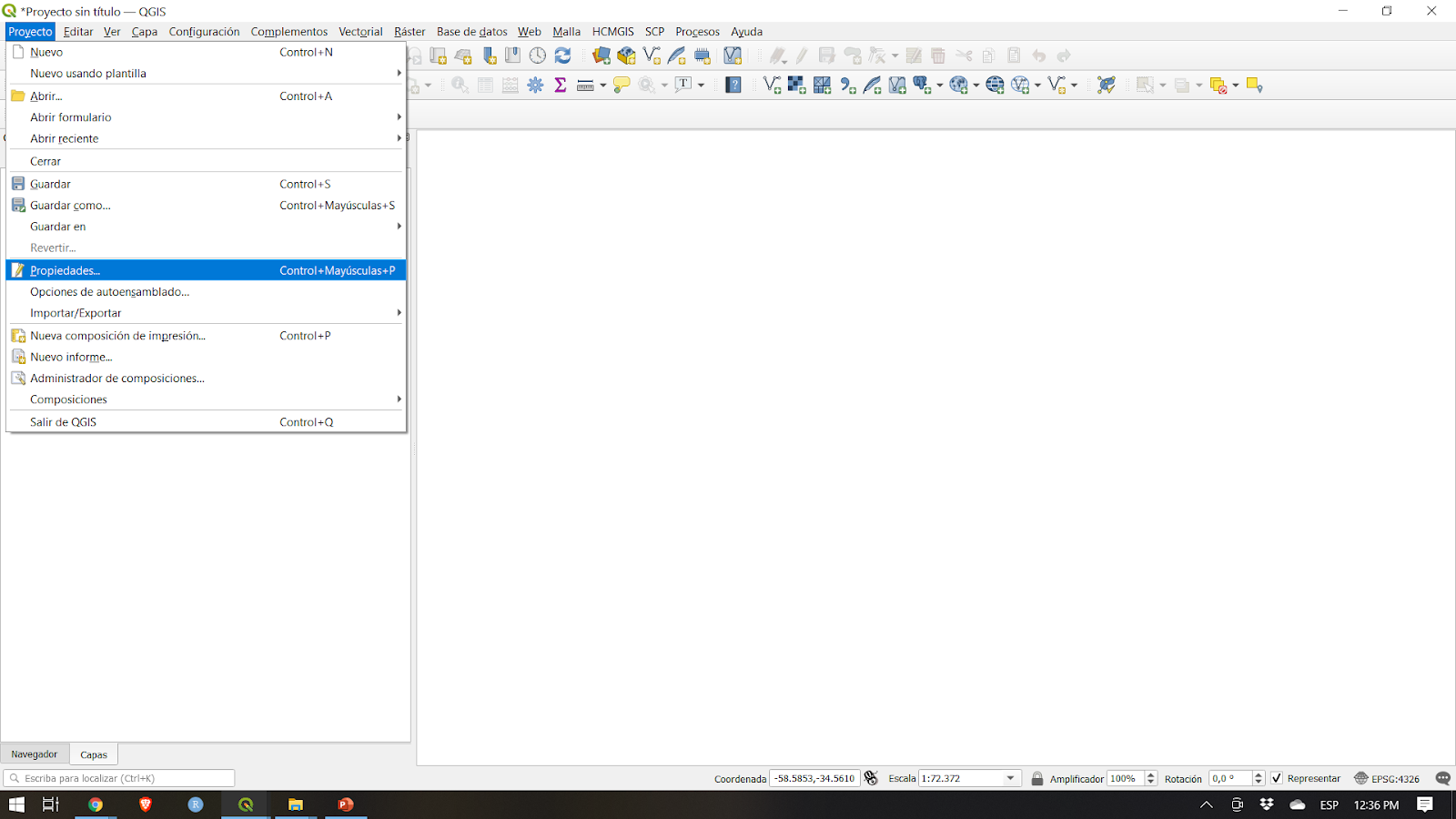
Task: Choose Nueva composición de impresión… entry
Action: [206, 336]
